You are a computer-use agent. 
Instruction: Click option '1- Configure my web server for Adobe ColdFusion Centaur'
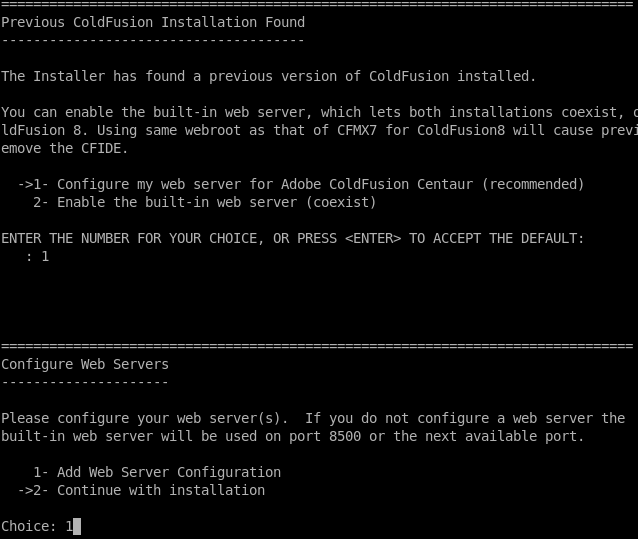click(301, 184)
